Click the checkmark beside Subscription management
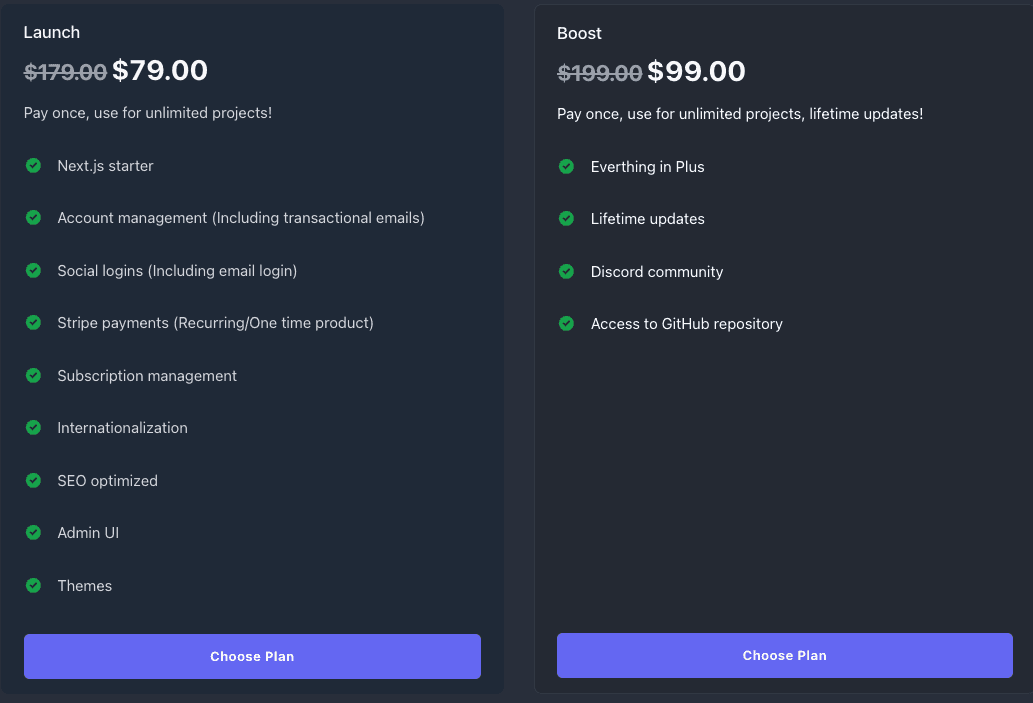 pos(33,375)
